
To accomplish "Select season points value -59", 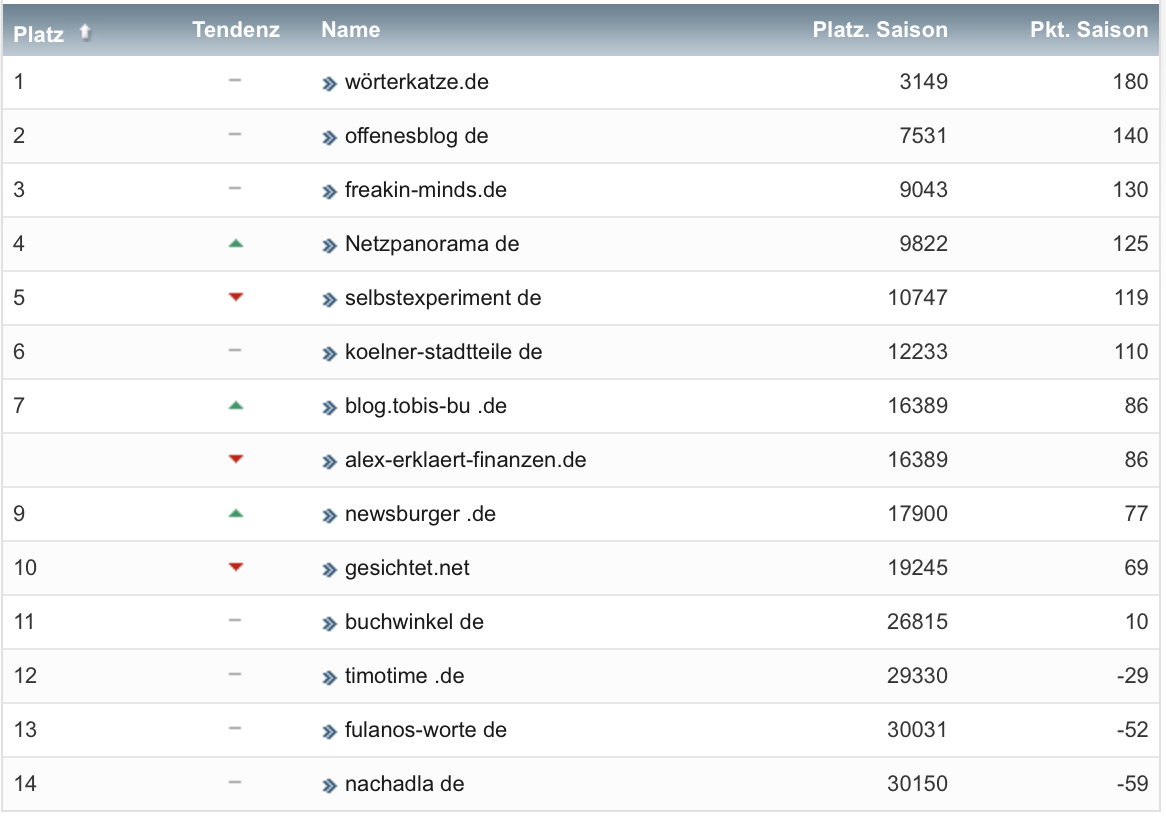I will coord(1133,784).
